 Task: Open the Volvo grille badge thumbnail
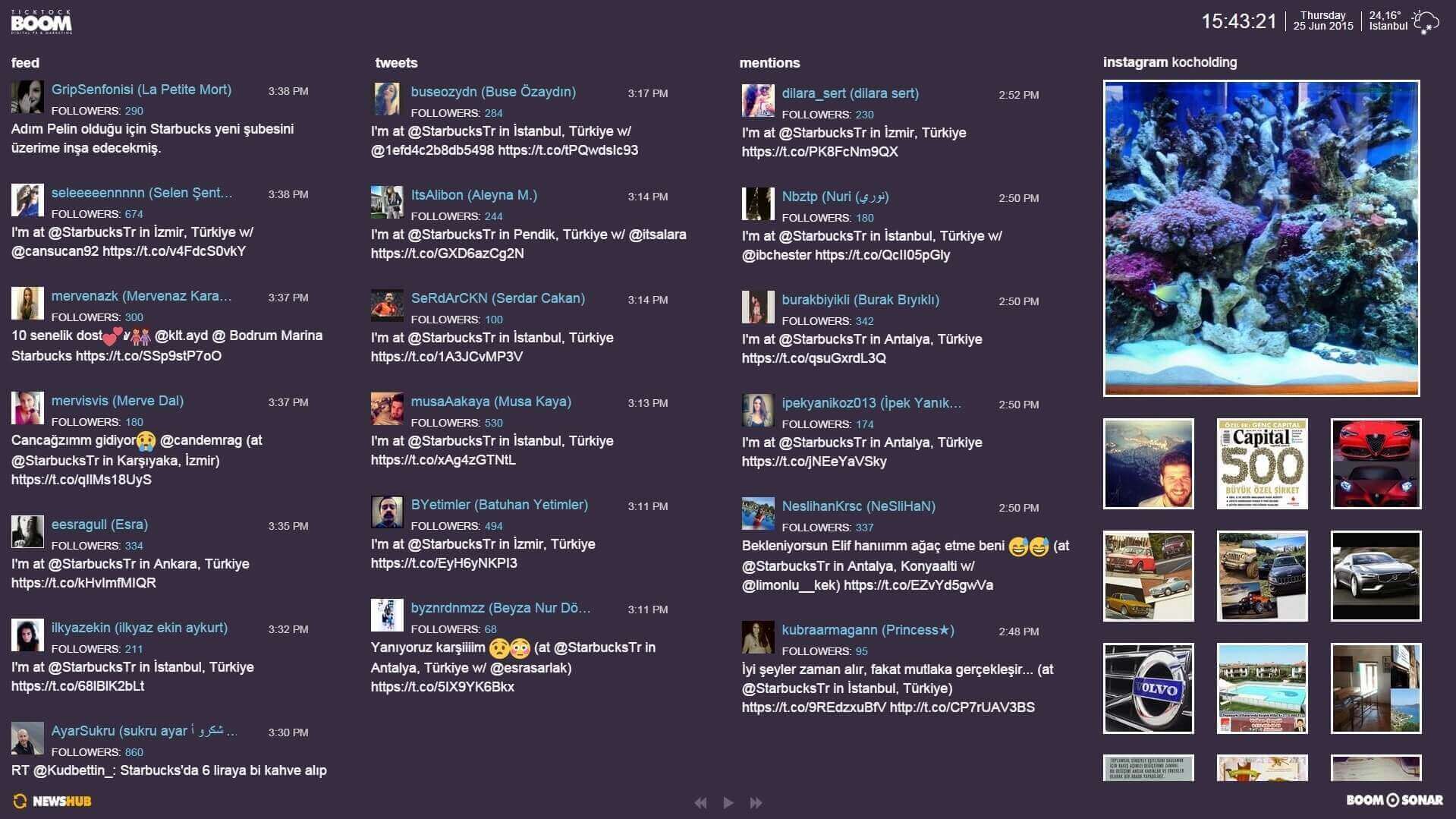click(x=1149, y=688)
